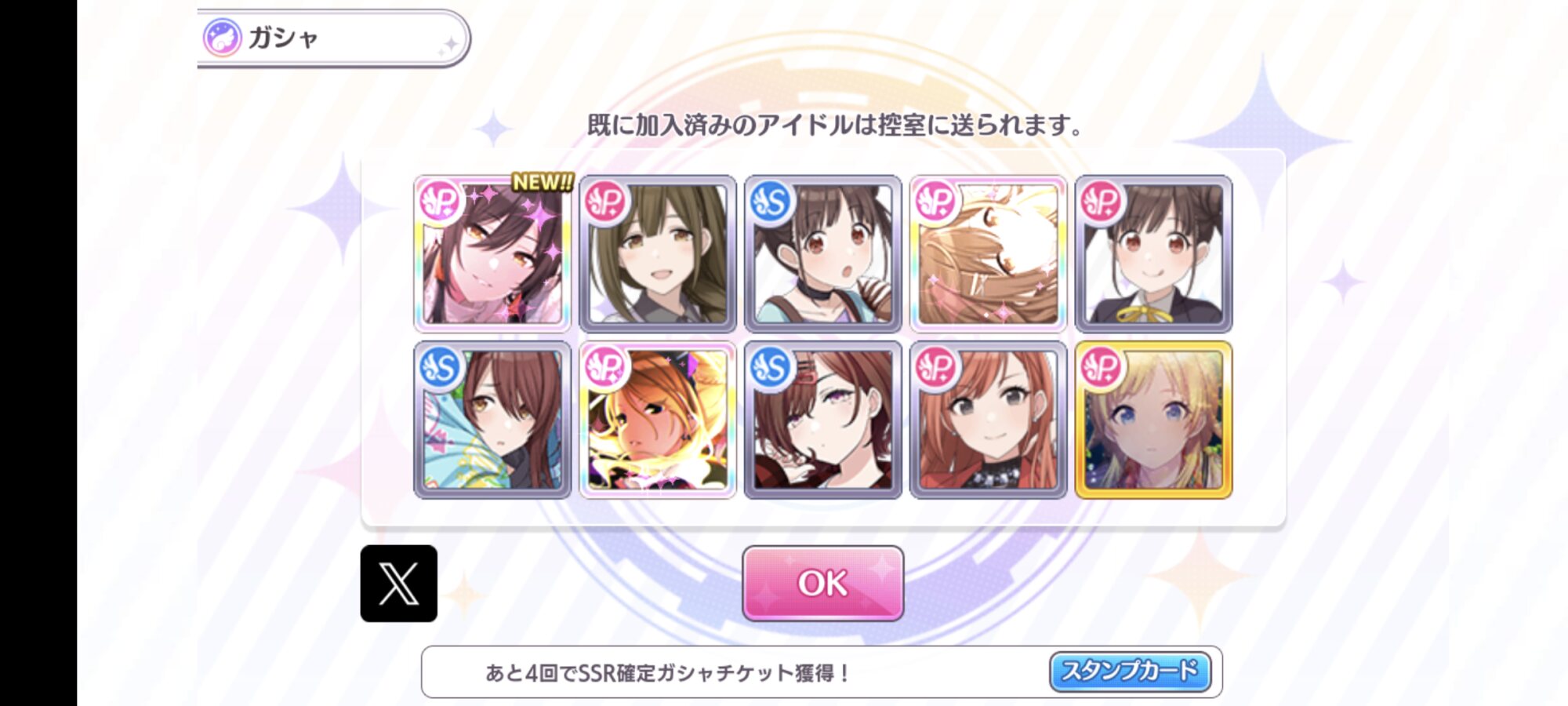This screenshot has width=1568, height=706.
Task: Select the idol card with red hairclips
Action: coord(823,420)
